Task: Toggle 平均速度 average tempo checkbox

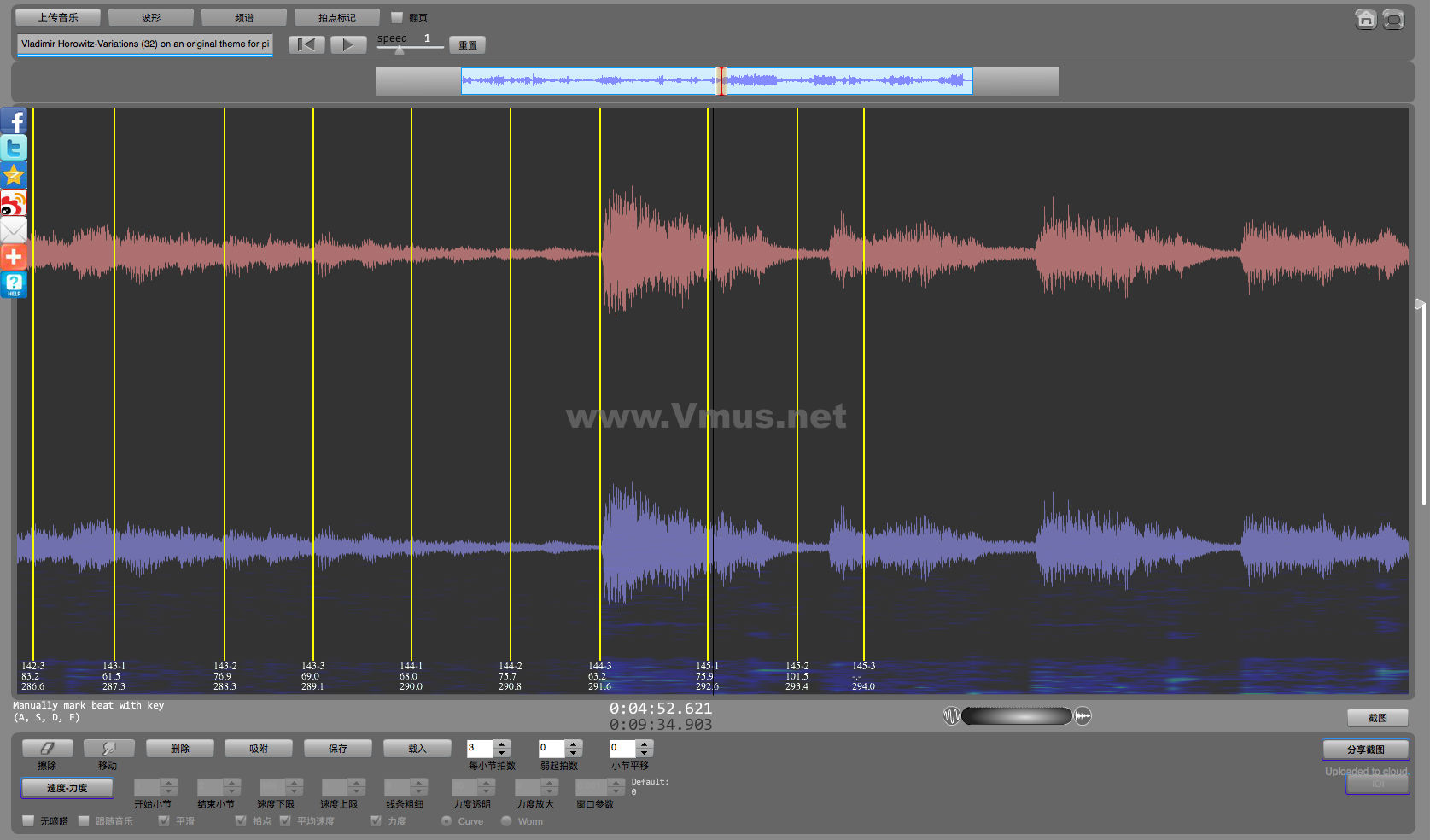Action: coord(285,821)
